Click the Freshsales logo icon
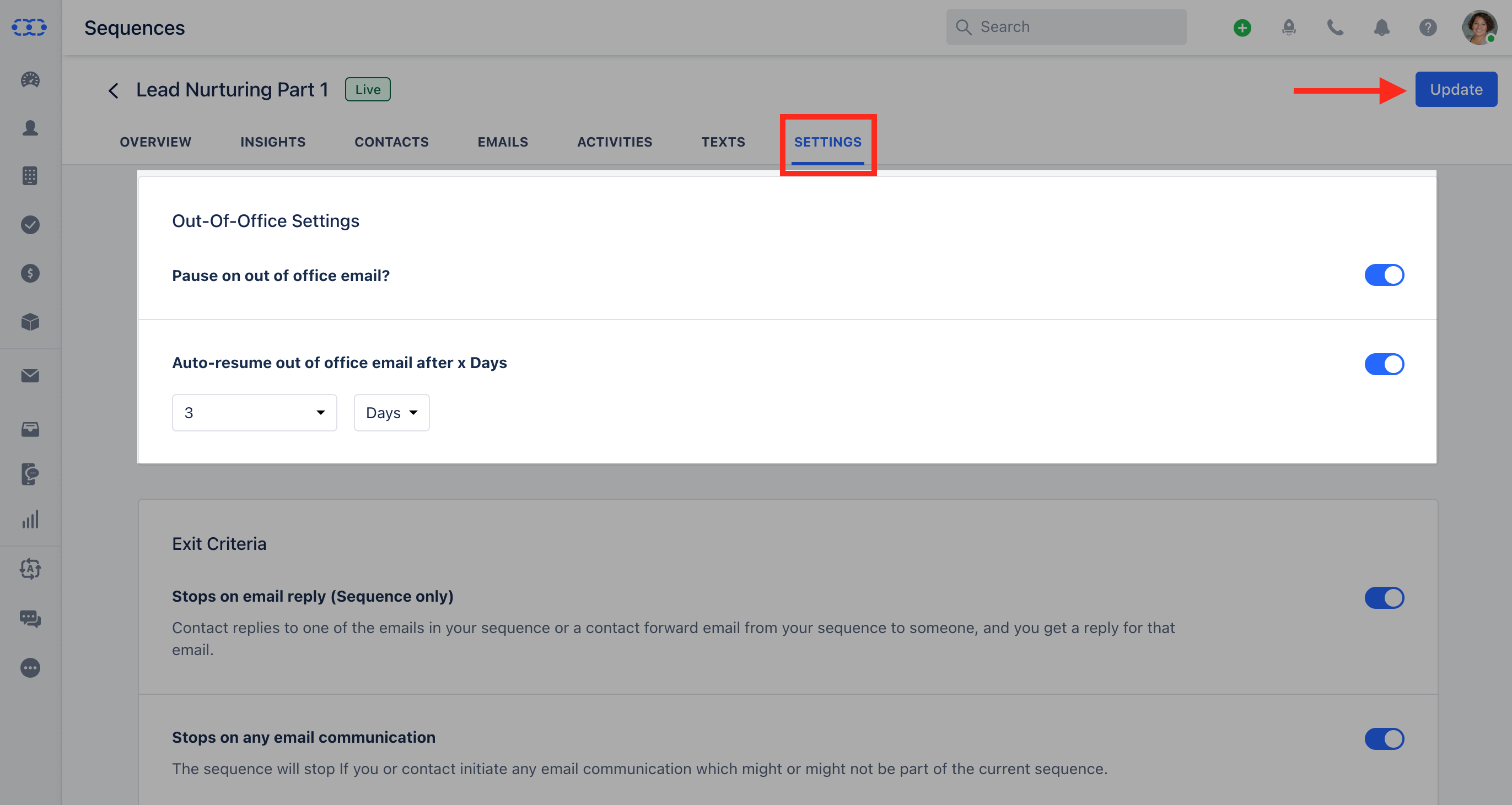The image size is (1512, 805). (x=29, y=27)
